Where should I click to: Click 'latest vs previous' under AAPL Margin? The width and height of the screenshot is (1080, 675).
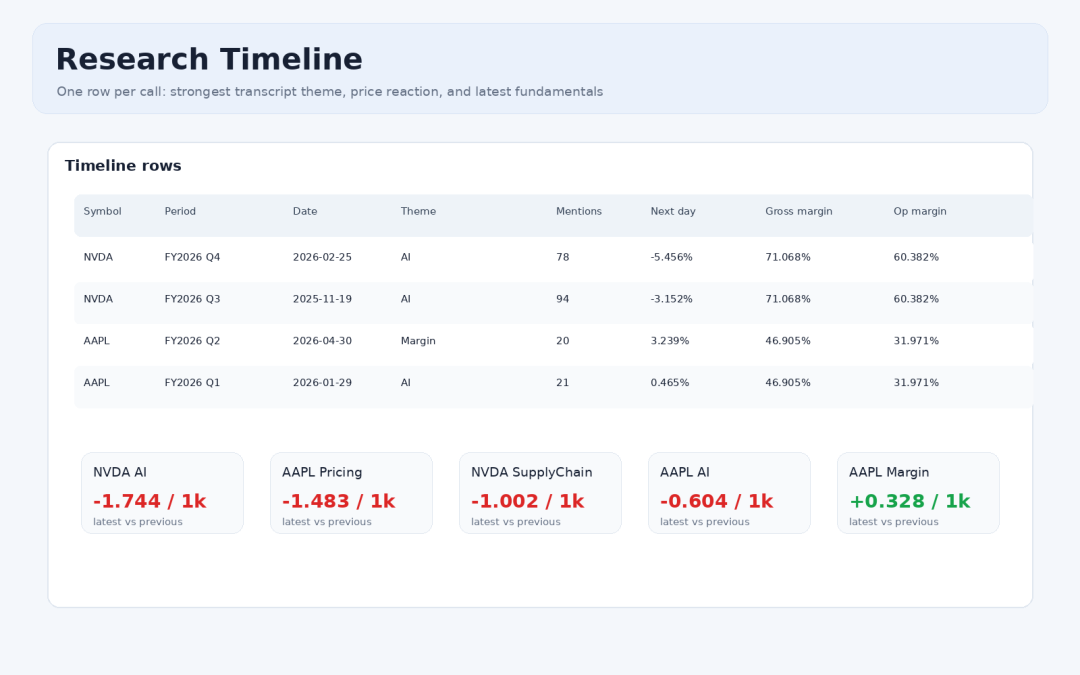(x=893, y=522)
